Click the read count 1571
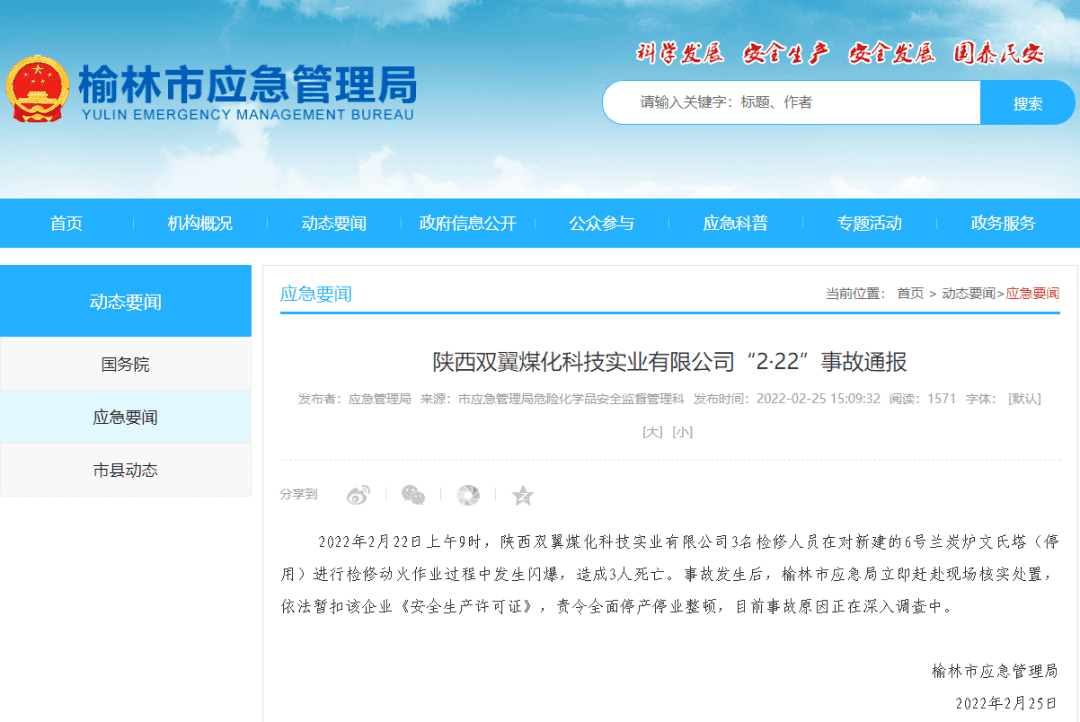The width and height of the screenshot is (1080, 722). tap(942, 399)
